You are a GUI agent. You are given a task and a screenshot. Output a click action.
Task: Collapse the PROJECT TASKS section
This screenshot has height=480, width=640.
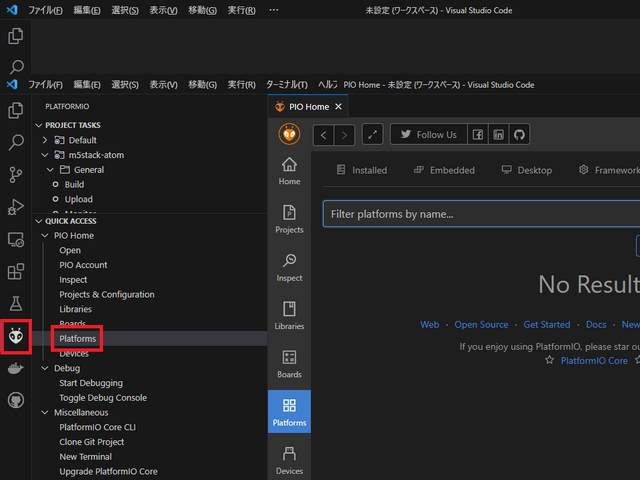pyautogui.click(x=39, y=125)
